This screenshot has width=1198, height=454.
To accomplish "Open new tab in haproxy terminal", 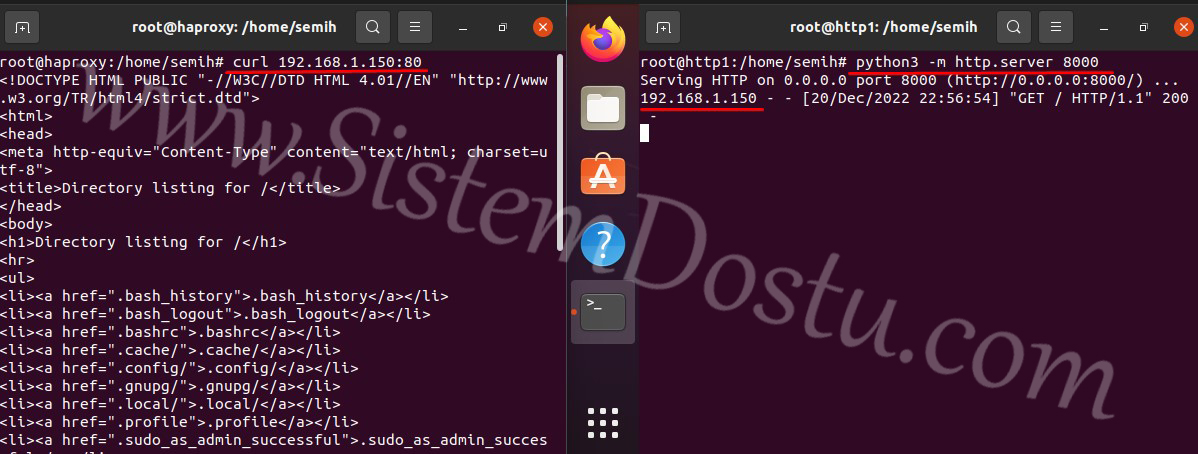I will (22, 27).
